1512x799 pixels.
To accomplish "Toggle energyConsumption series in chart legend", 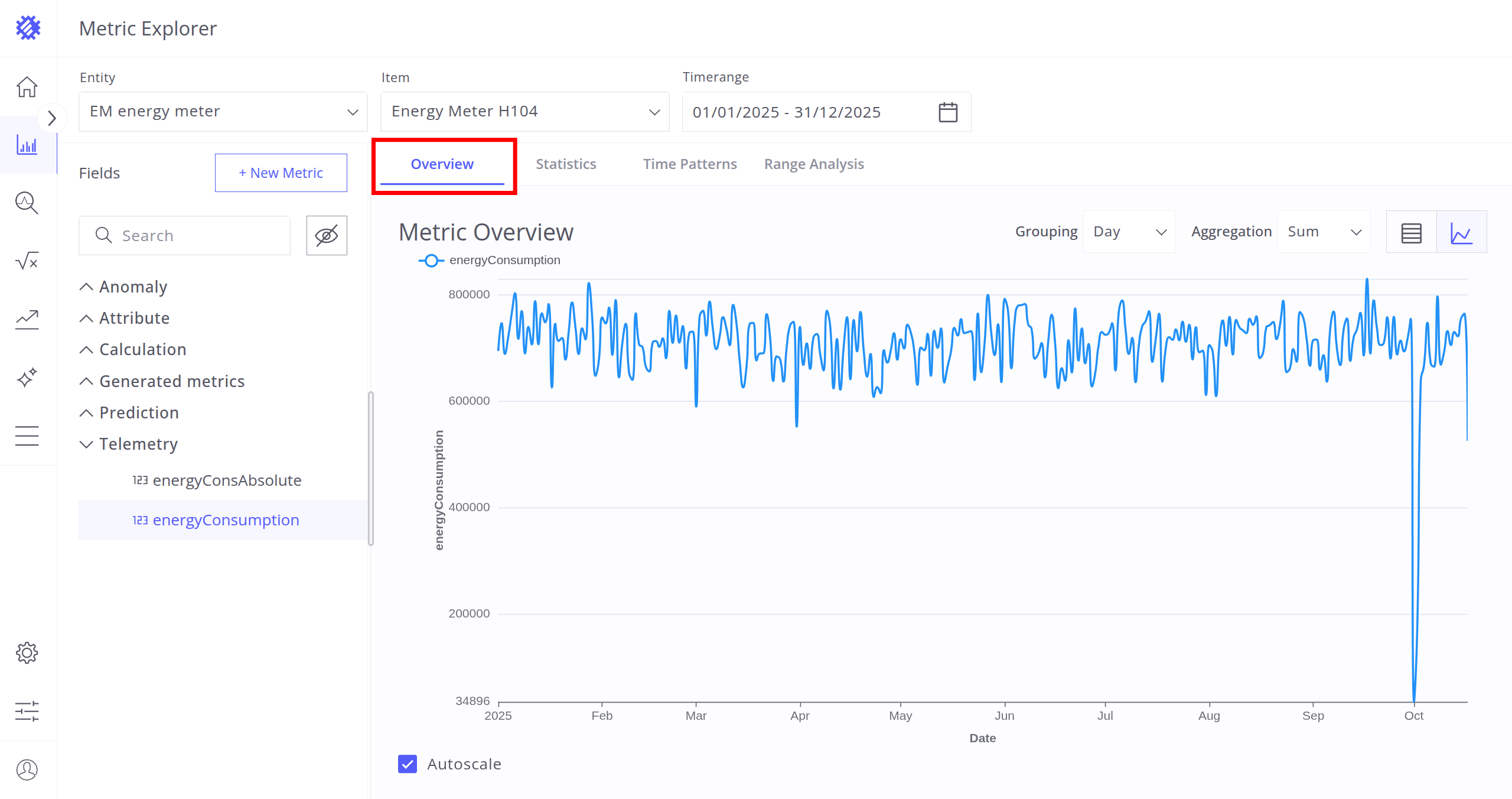I will tap(490, 261).
